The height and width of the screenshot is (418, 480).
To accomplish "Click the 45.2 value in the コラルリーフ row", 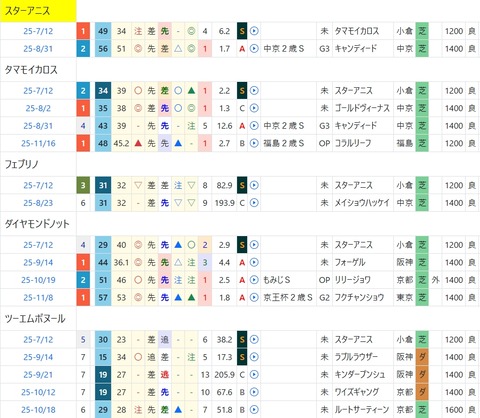I will [x=121, y=143].
